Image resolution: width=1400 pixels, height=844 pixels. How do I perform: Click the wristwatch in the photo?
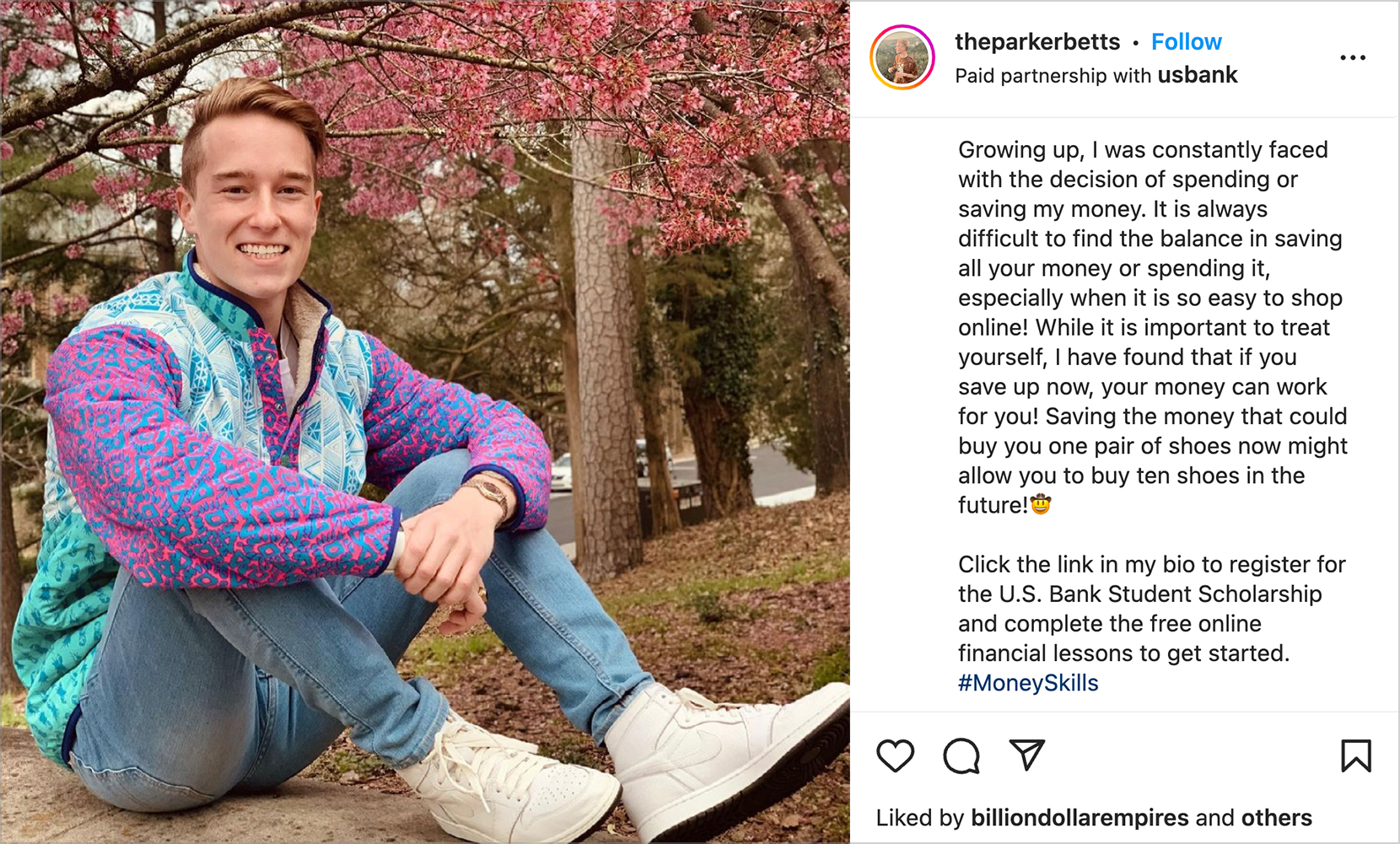pos(491,492)
